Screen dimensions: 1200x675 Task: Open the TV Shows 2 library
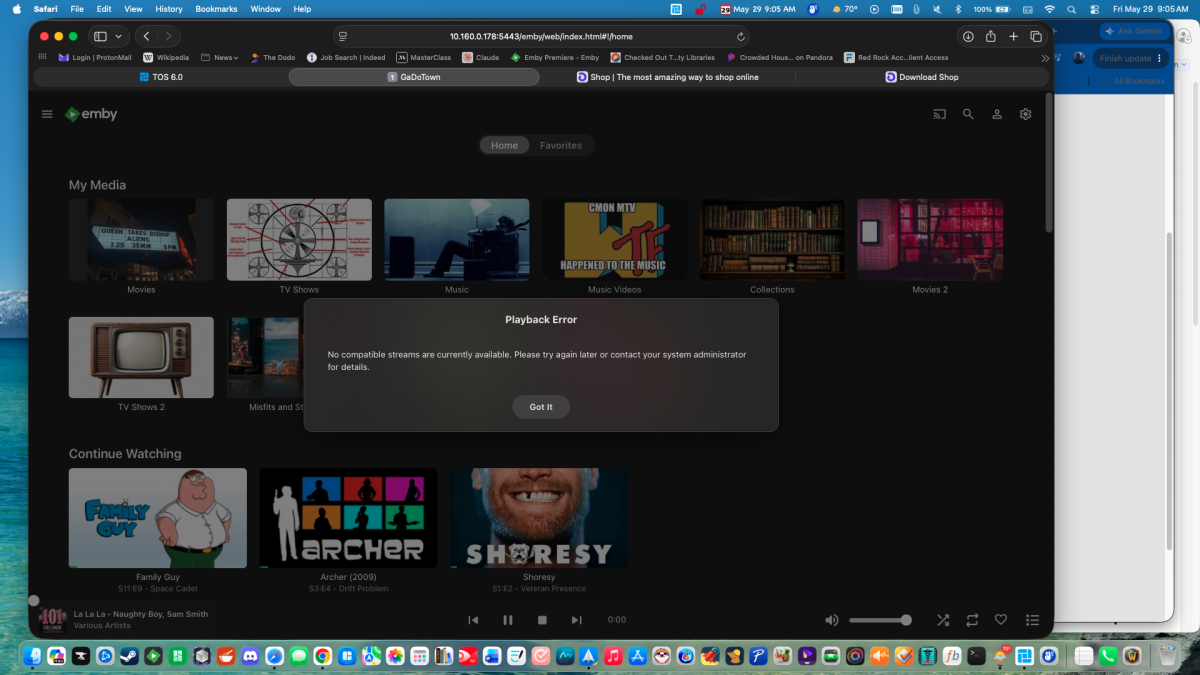point(141,357)
